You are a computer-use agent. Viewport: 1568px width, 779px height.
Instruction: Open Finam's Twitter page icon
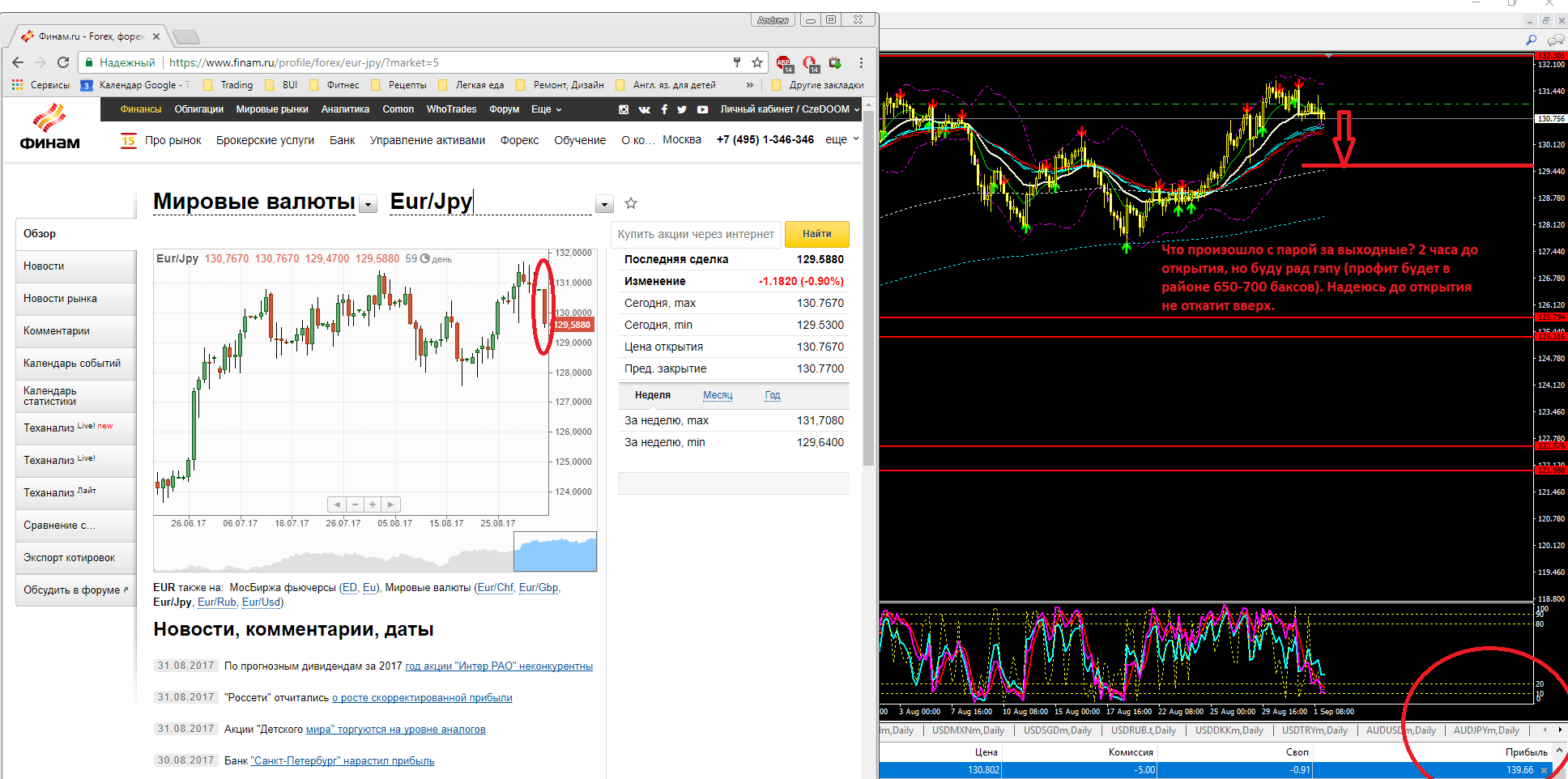pos(682,109)
